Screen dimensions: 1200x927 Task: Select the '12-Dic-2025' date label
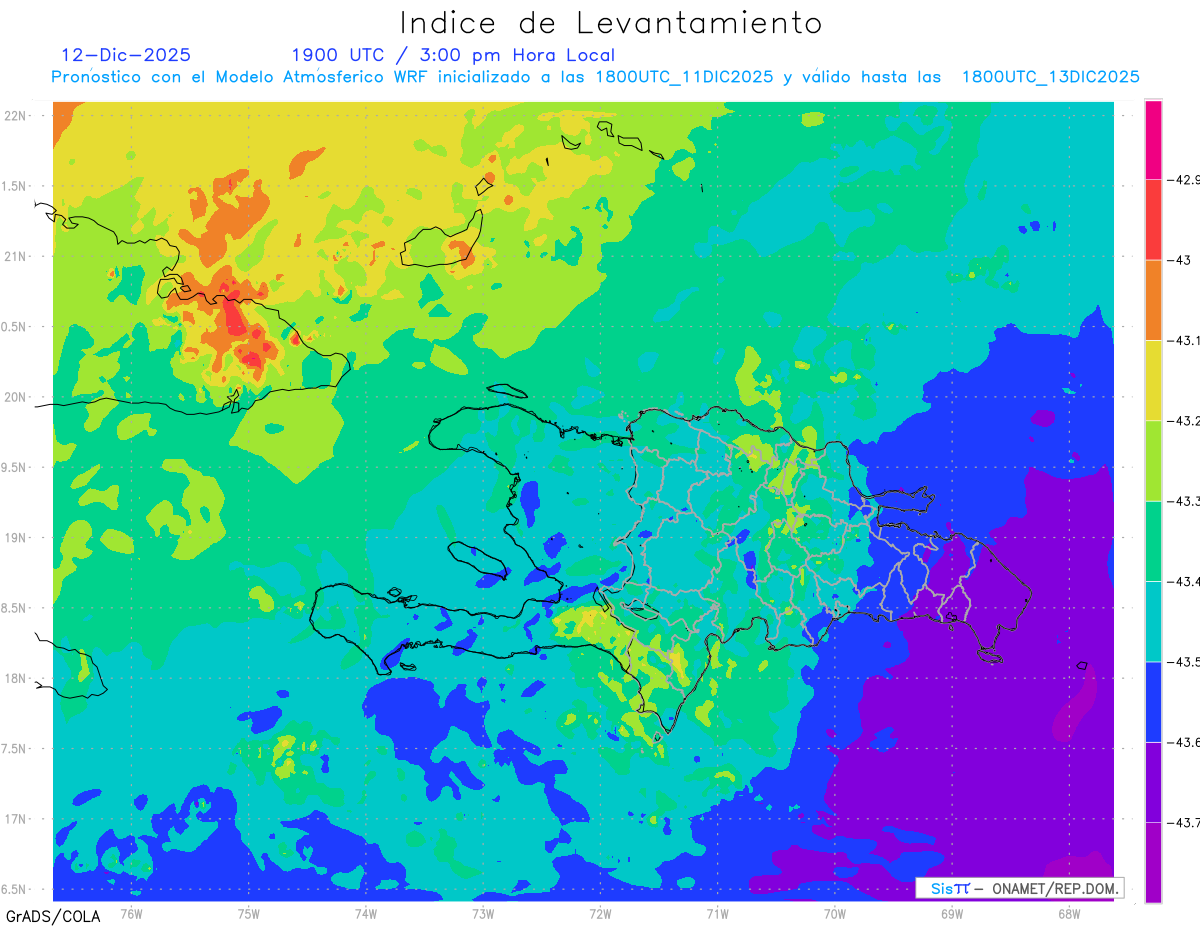[126, 55]
